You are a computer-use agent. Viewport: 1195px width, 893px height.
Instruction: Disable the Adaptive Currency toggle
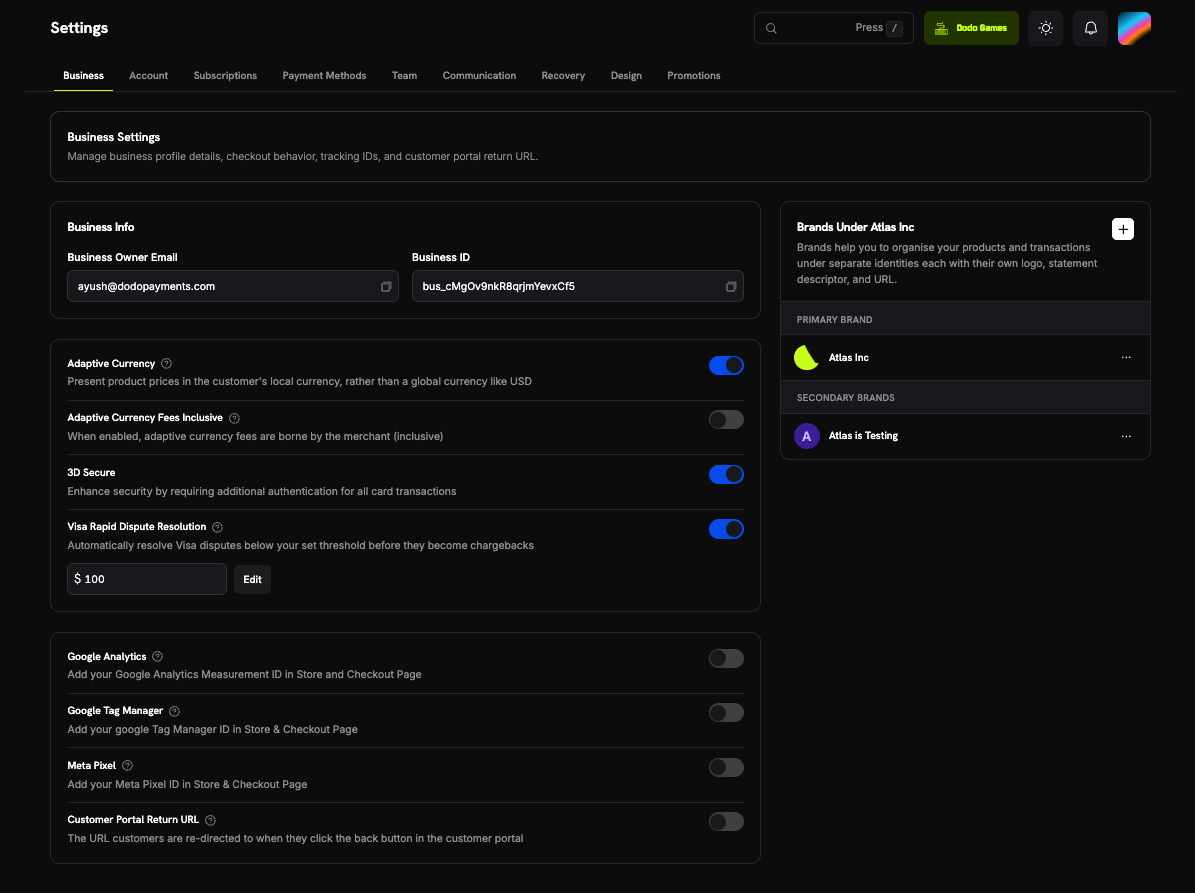pyautogui.click(x=726, y=365)
